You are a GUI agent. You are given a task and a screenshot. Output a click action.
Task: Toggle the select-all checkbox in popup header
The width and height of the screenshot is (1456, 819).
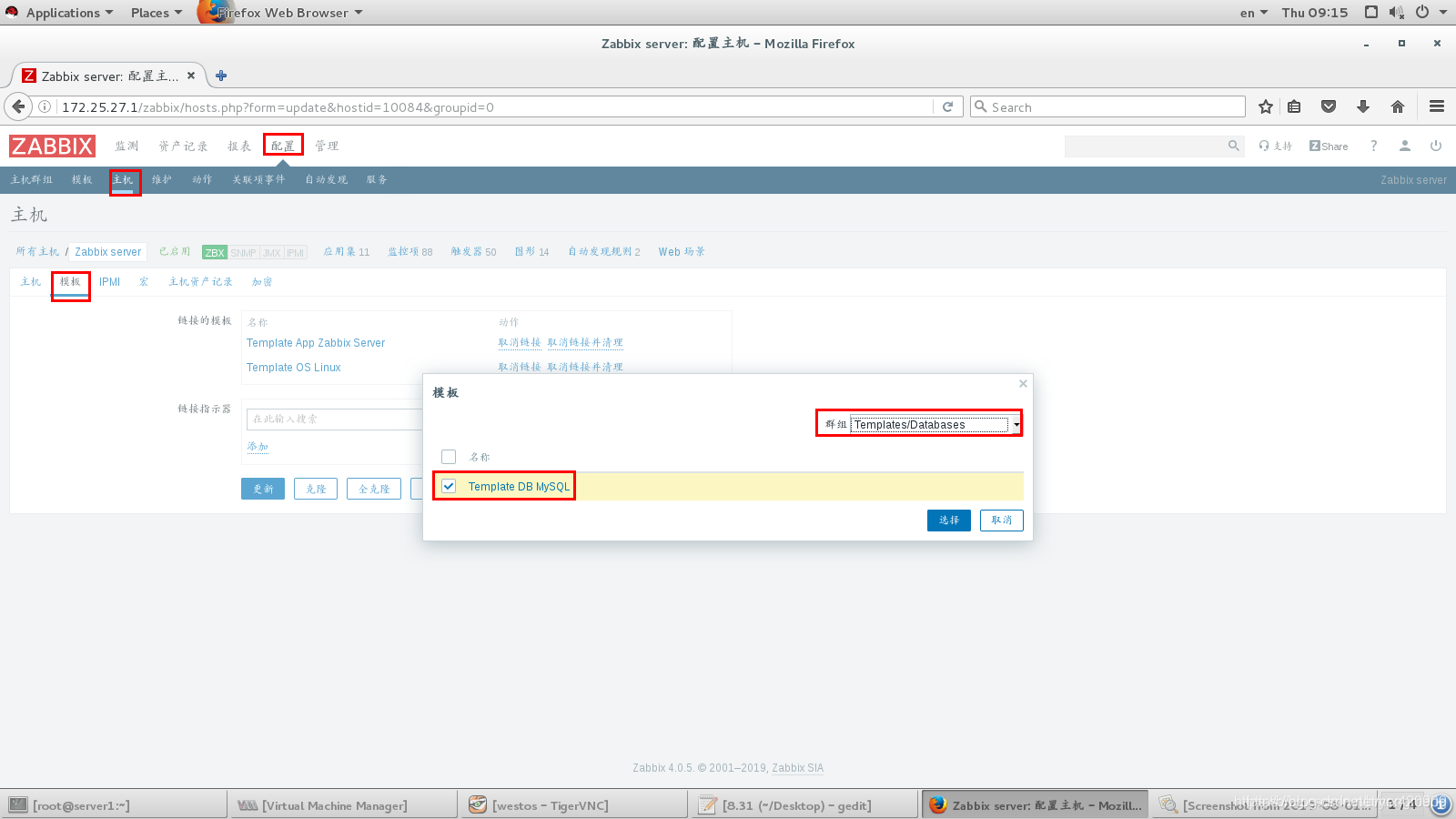click(x=449, y=457)
